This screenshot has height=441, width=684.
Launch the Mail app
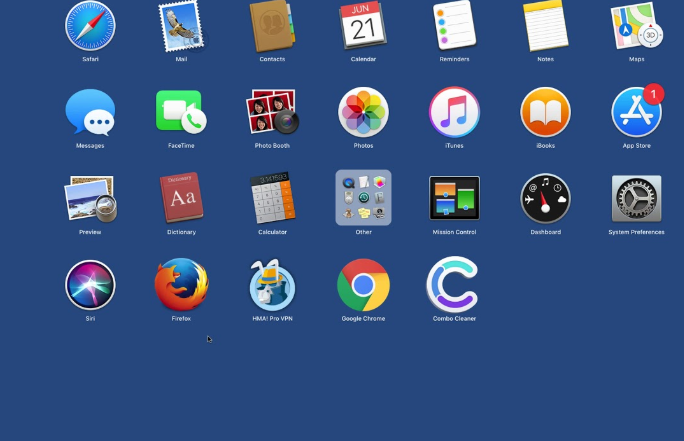click(181, 26)
